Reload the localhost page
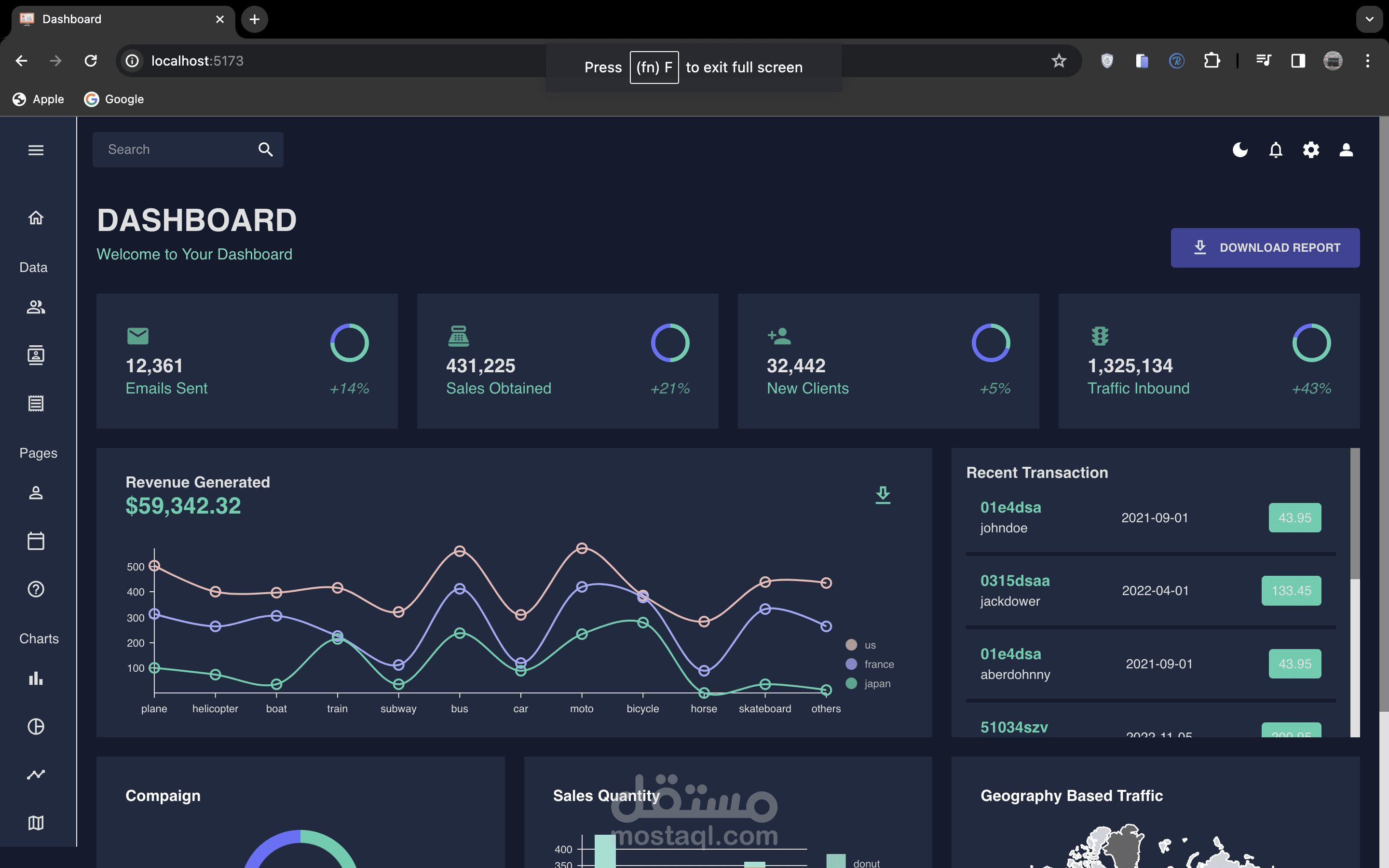 [x=91, y=60]
